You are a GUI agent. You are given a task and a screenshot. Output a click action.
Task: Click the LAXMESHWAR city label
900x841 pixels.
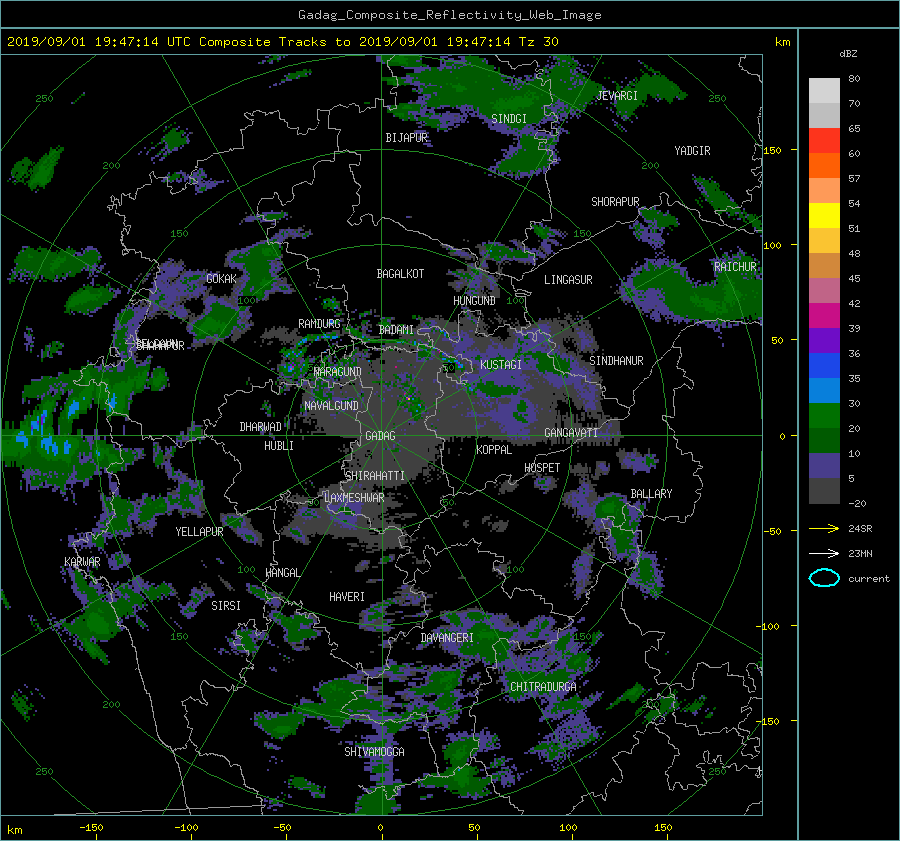[x=354, y=498]
